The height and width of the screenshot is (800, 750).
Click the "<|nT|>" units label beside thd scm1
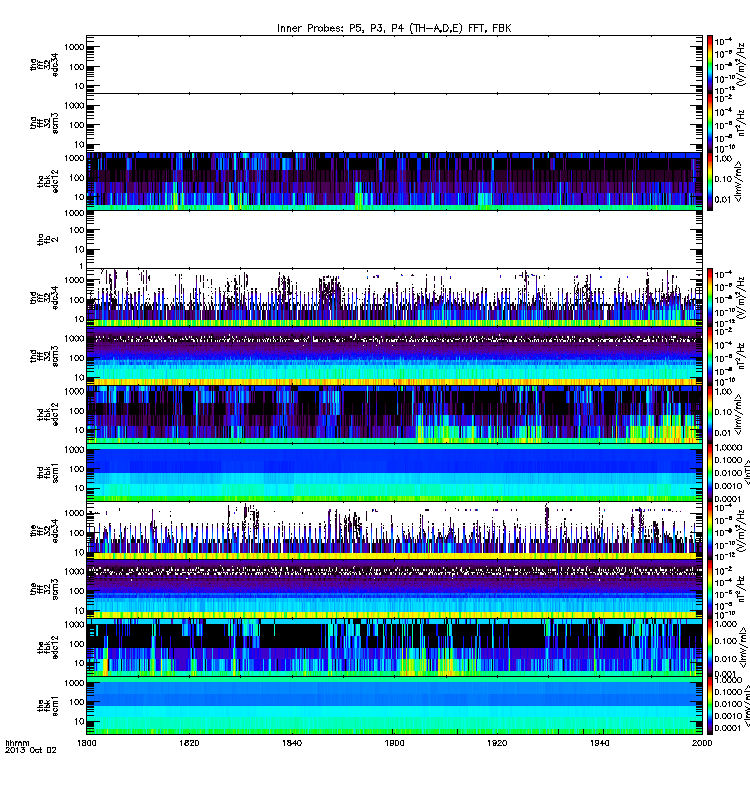point(746,472)
